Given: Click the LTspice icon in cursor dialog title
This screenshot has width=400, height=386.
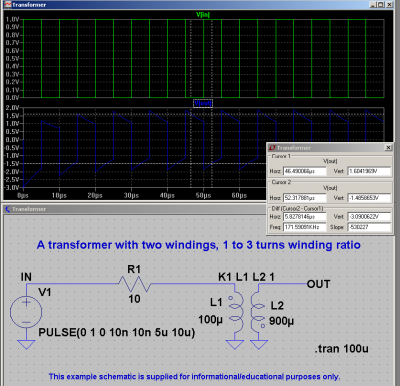Looking at the screenshot, I should pyautogui.click(x=272, y=148).
